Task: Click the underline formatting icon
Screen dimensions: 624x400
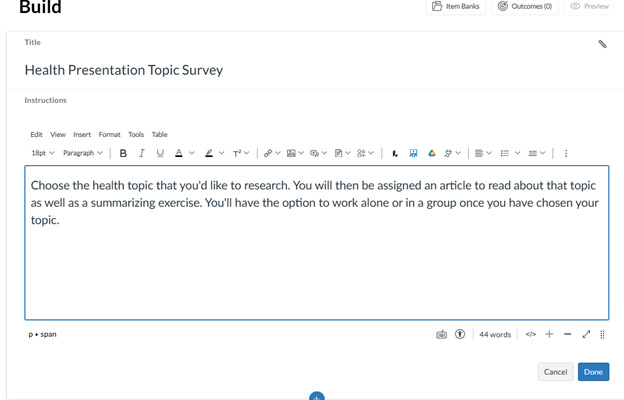Action: point(160,153)
